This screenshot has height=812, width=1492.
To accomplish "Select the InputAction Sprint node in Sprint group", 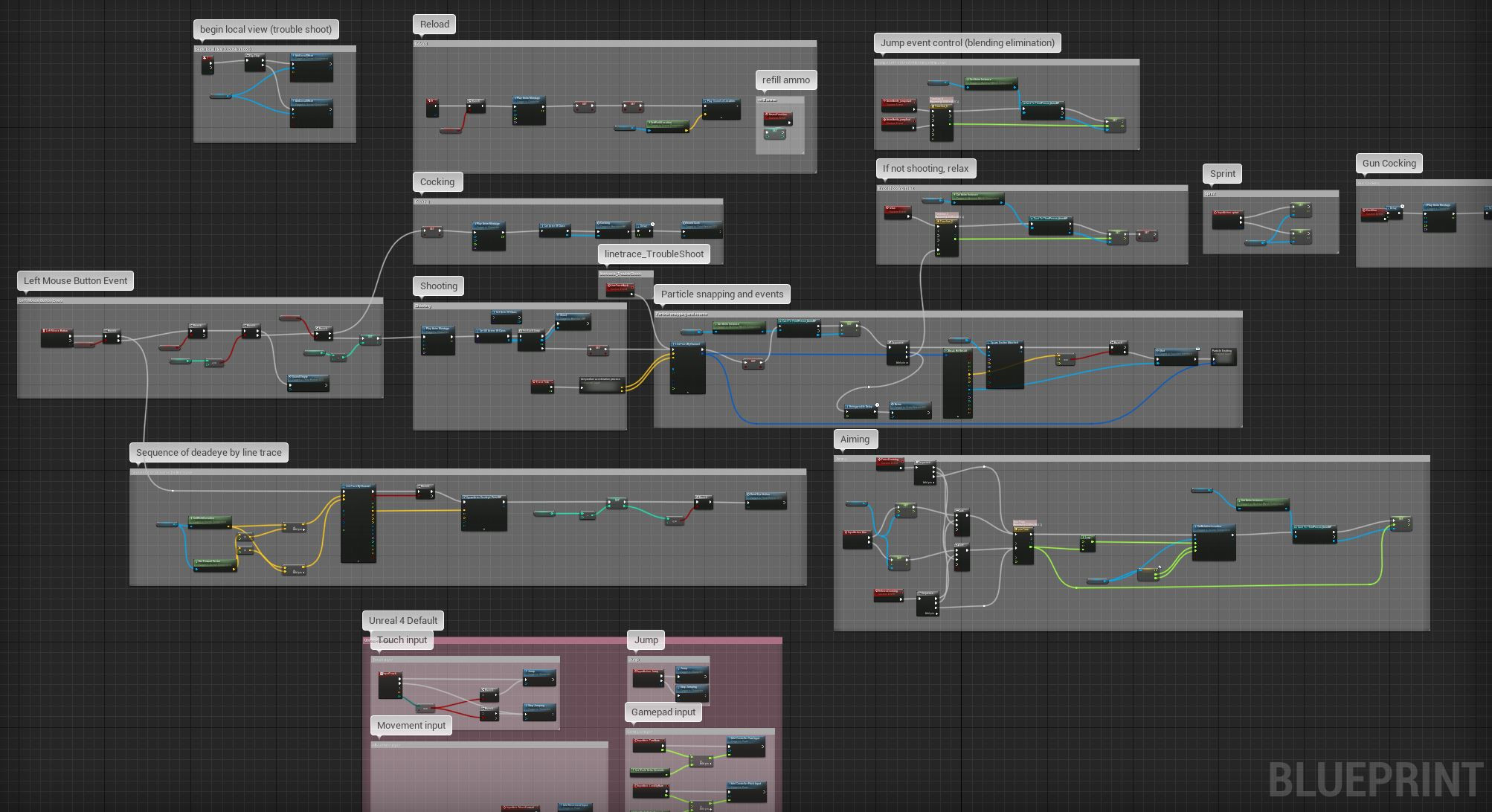I will point(1227,219).
